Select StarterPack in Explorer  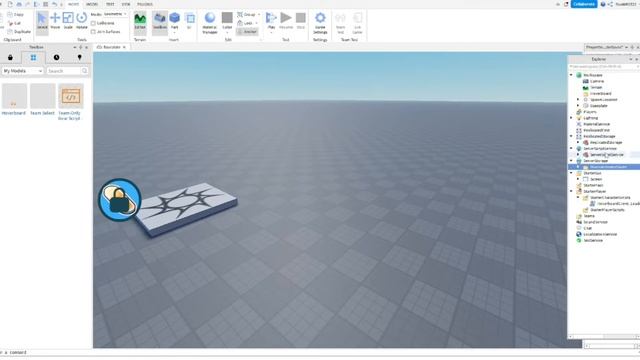pos(593,185)
